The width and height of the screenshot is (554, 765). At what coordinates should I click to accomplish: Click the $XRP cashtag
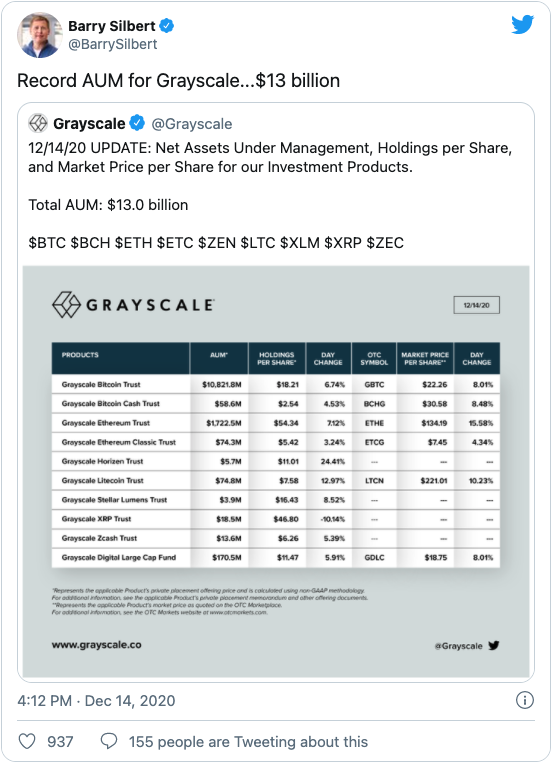(343, 242)
